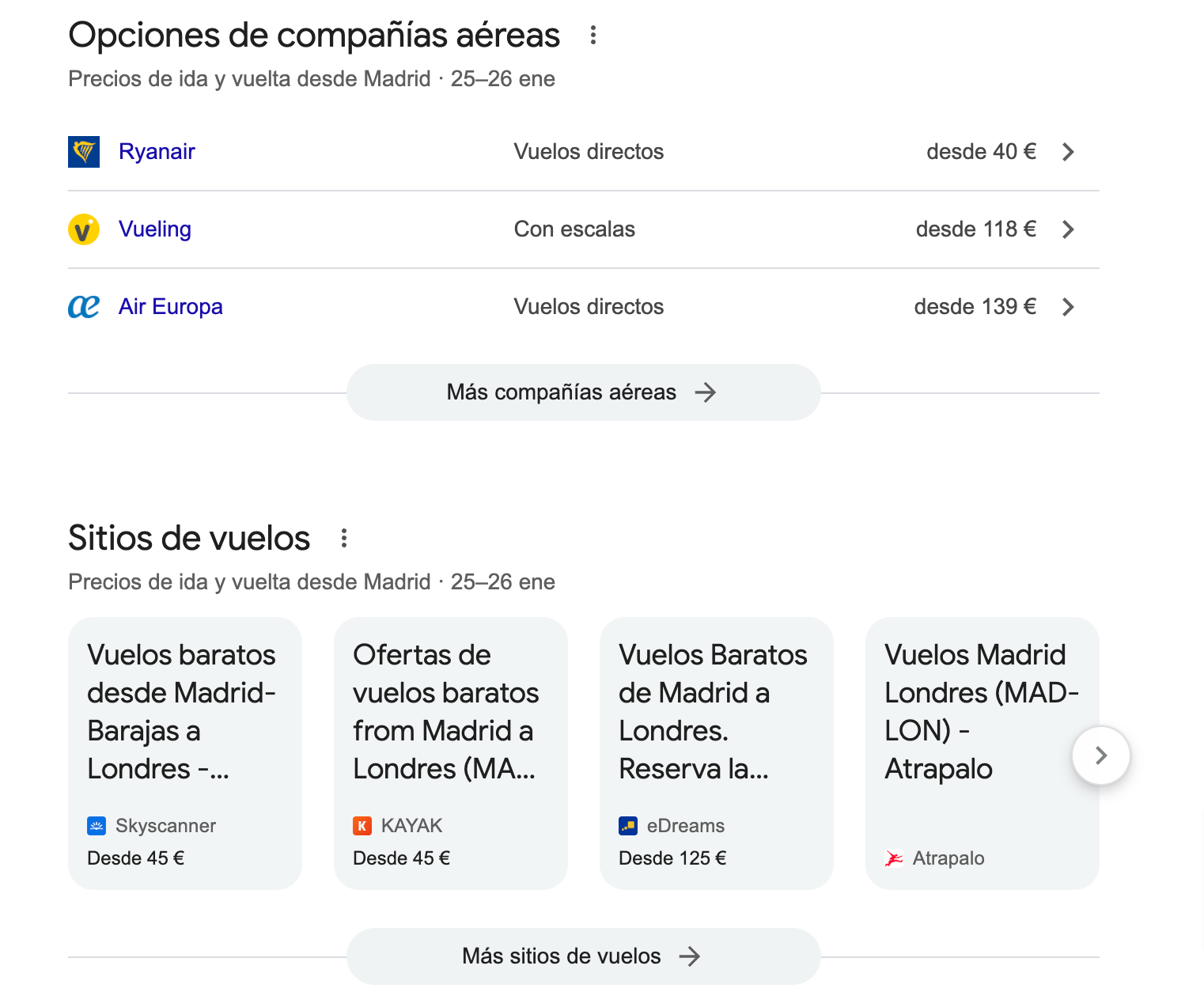The image size is (1204, 992).
Task: Click Más compañías aéreas button
Action: [584, 392]
